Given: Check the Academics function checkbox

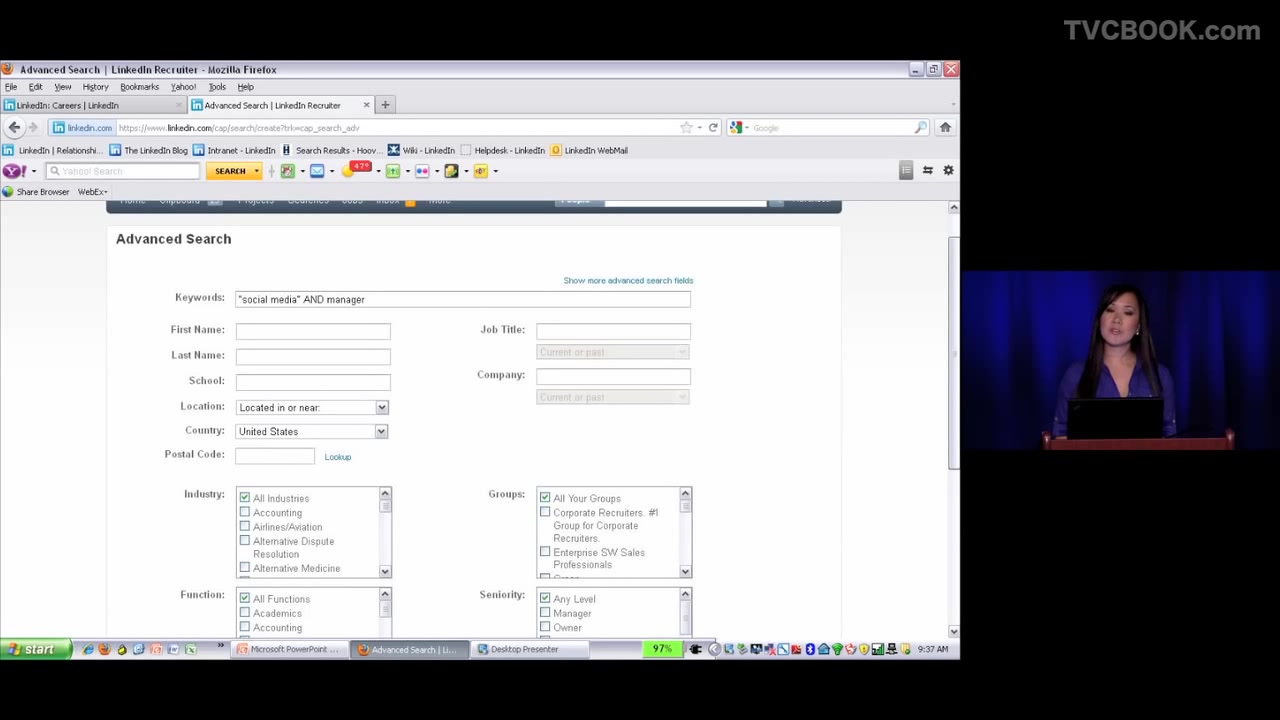Looking at the screenshot, I should click(244, 613).
